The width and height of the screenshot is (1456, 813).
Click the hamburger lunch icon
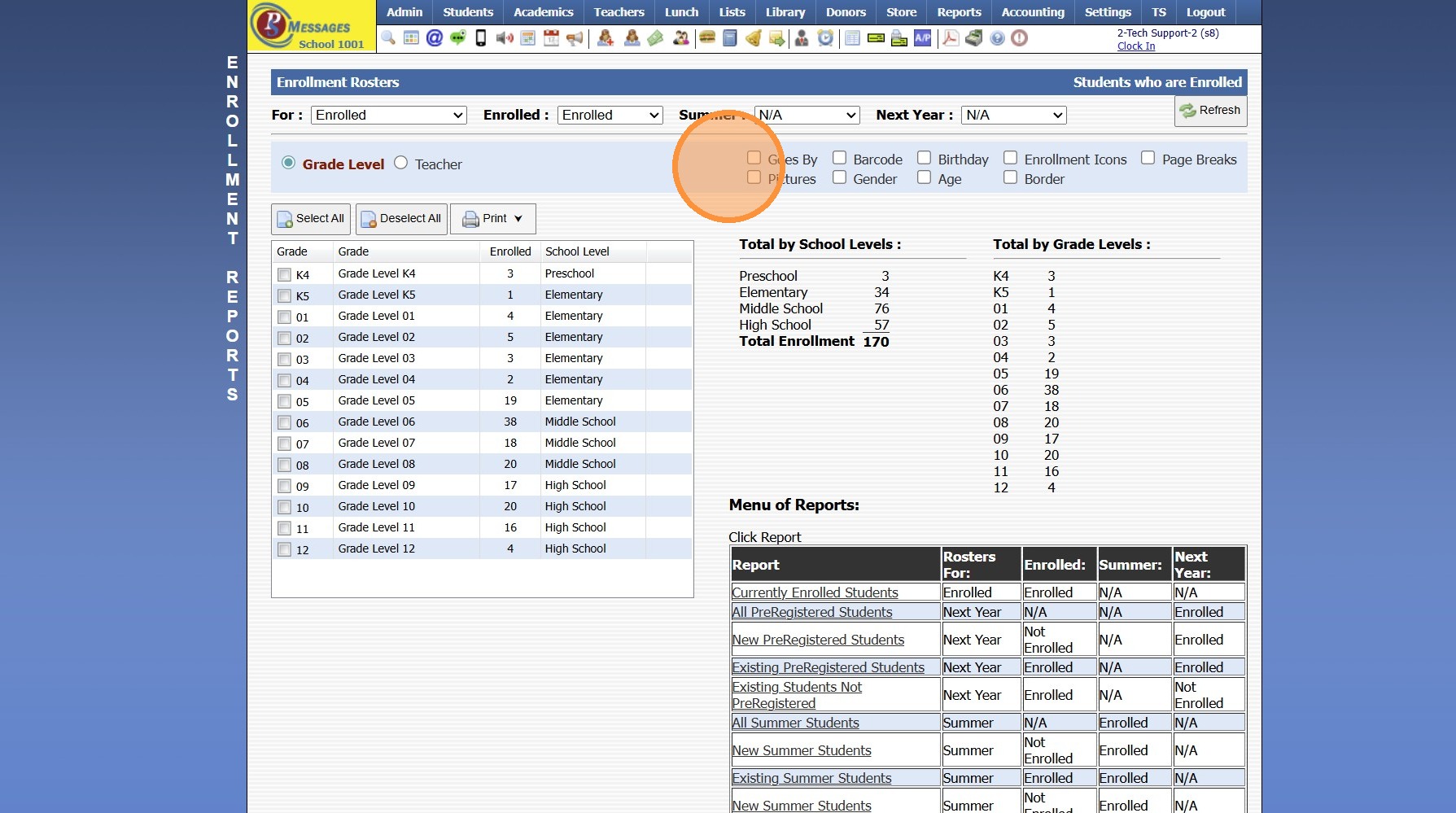pos(707,38)
